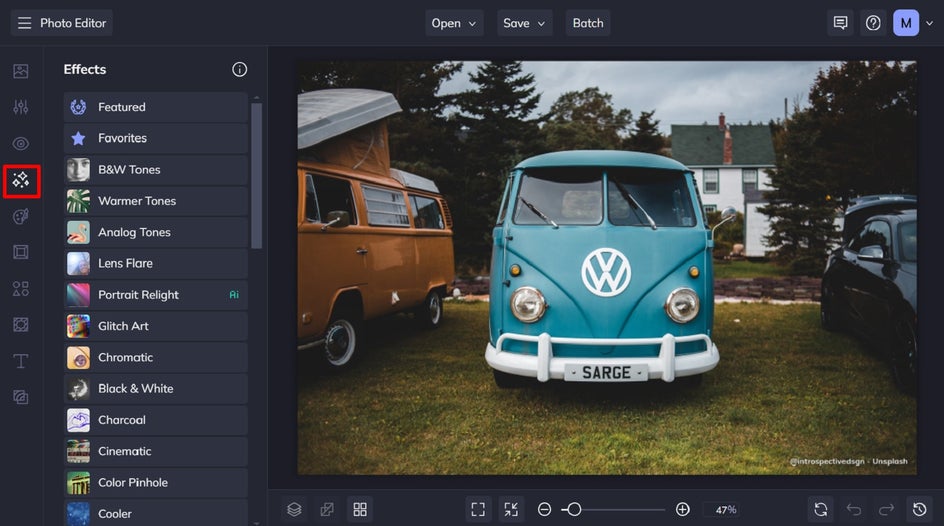This screenshot has width=944, height=526.
Task: Open the Graphics shapes sidebar icon
Action: point(21,289)
